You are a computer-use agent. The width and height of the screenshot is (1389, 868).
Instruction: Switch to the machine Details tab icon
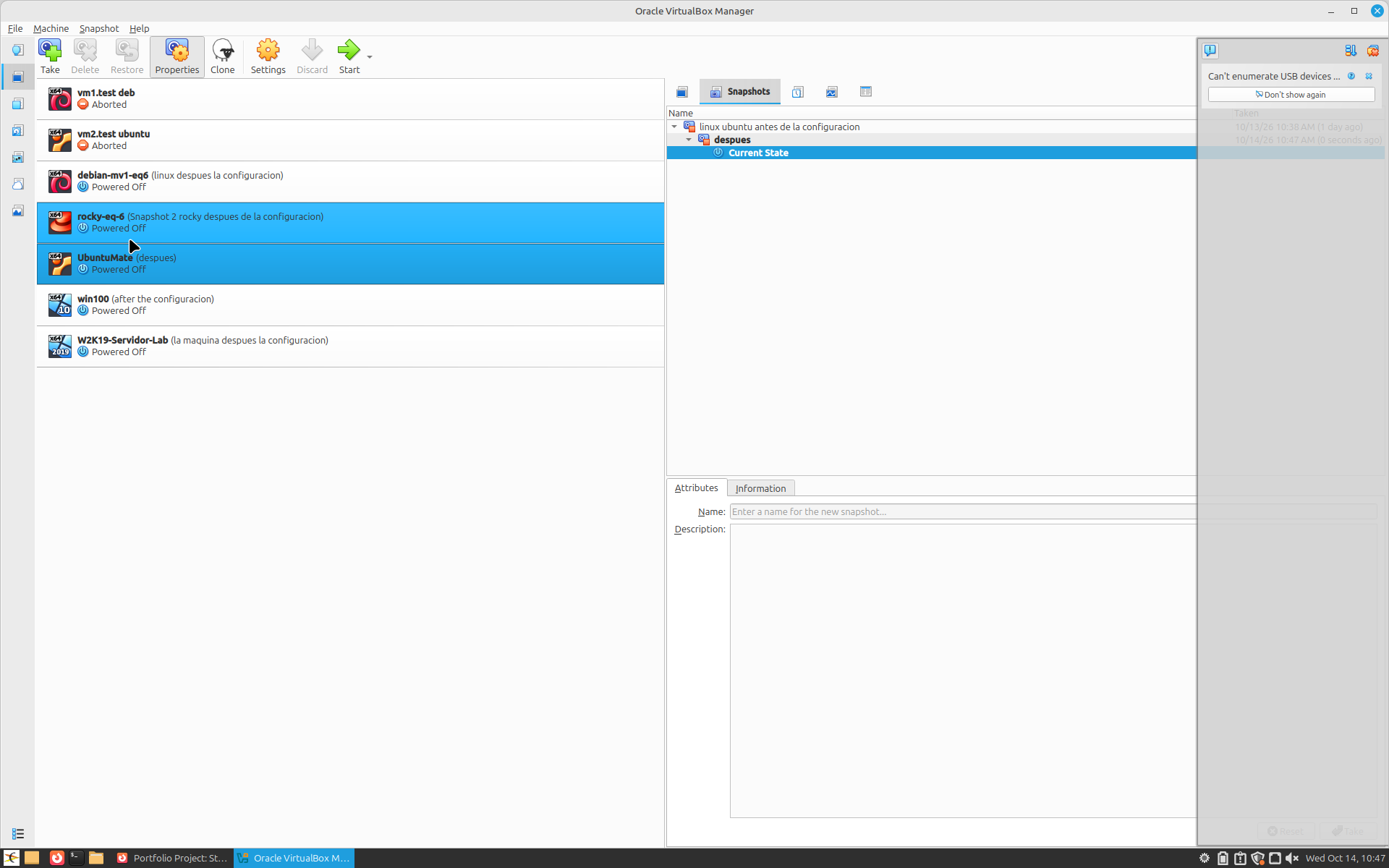click(x=682, y=92)
